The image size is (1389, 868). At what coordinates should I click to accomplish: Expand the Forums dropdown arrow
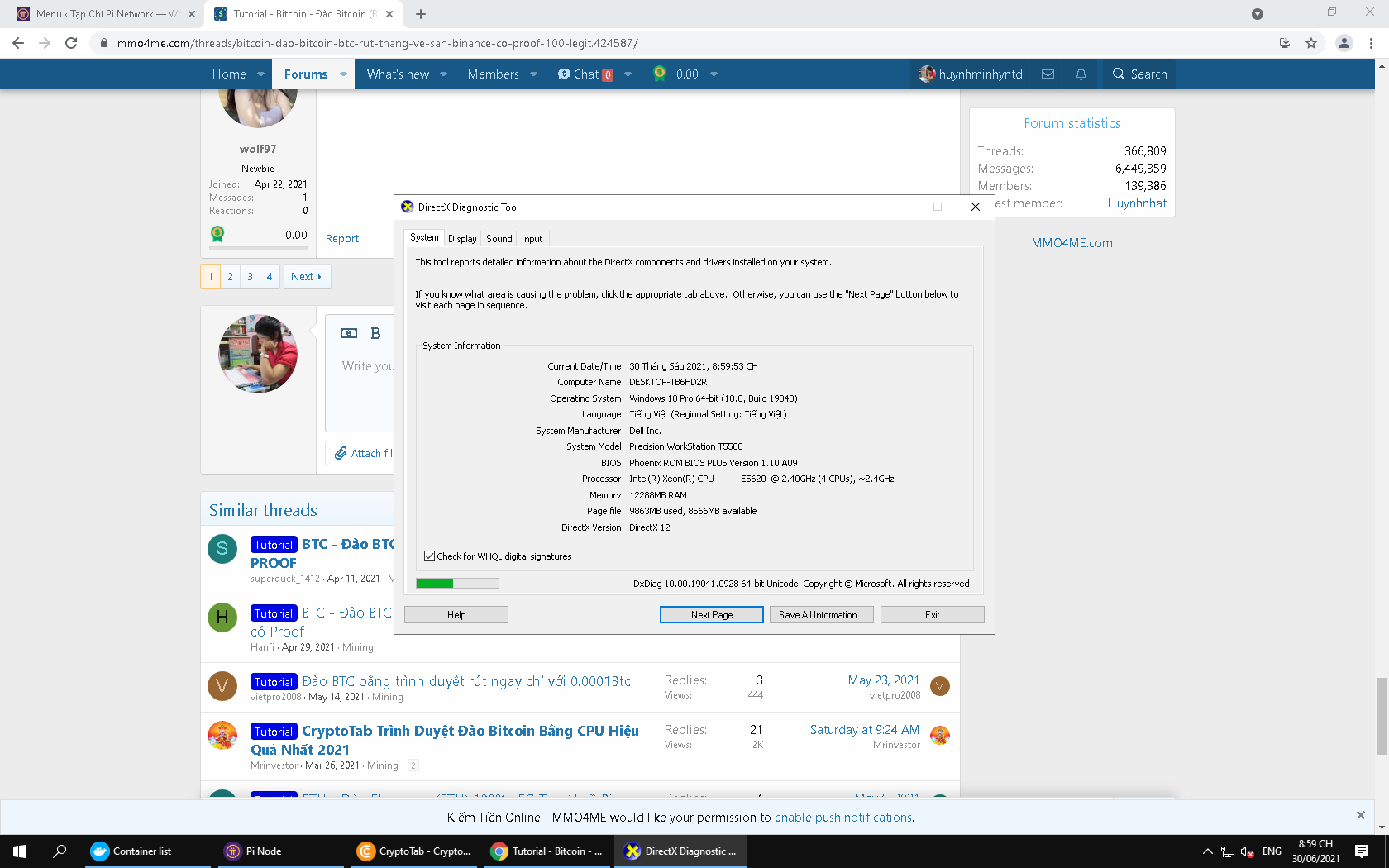click(343, 74)
